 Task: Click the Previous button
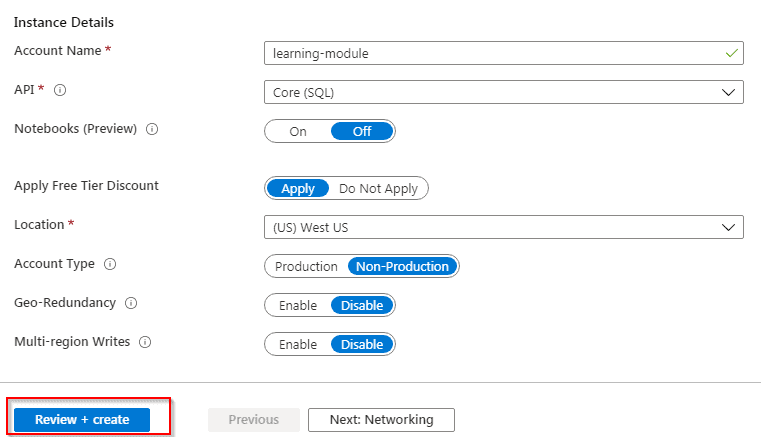click(x=253, y=419)
